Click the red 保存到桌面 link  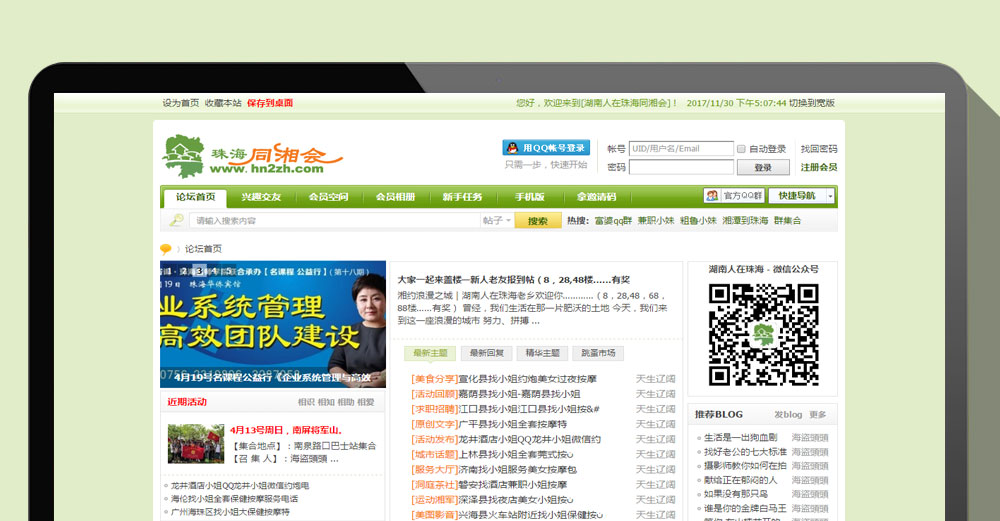tap(270, 103)
